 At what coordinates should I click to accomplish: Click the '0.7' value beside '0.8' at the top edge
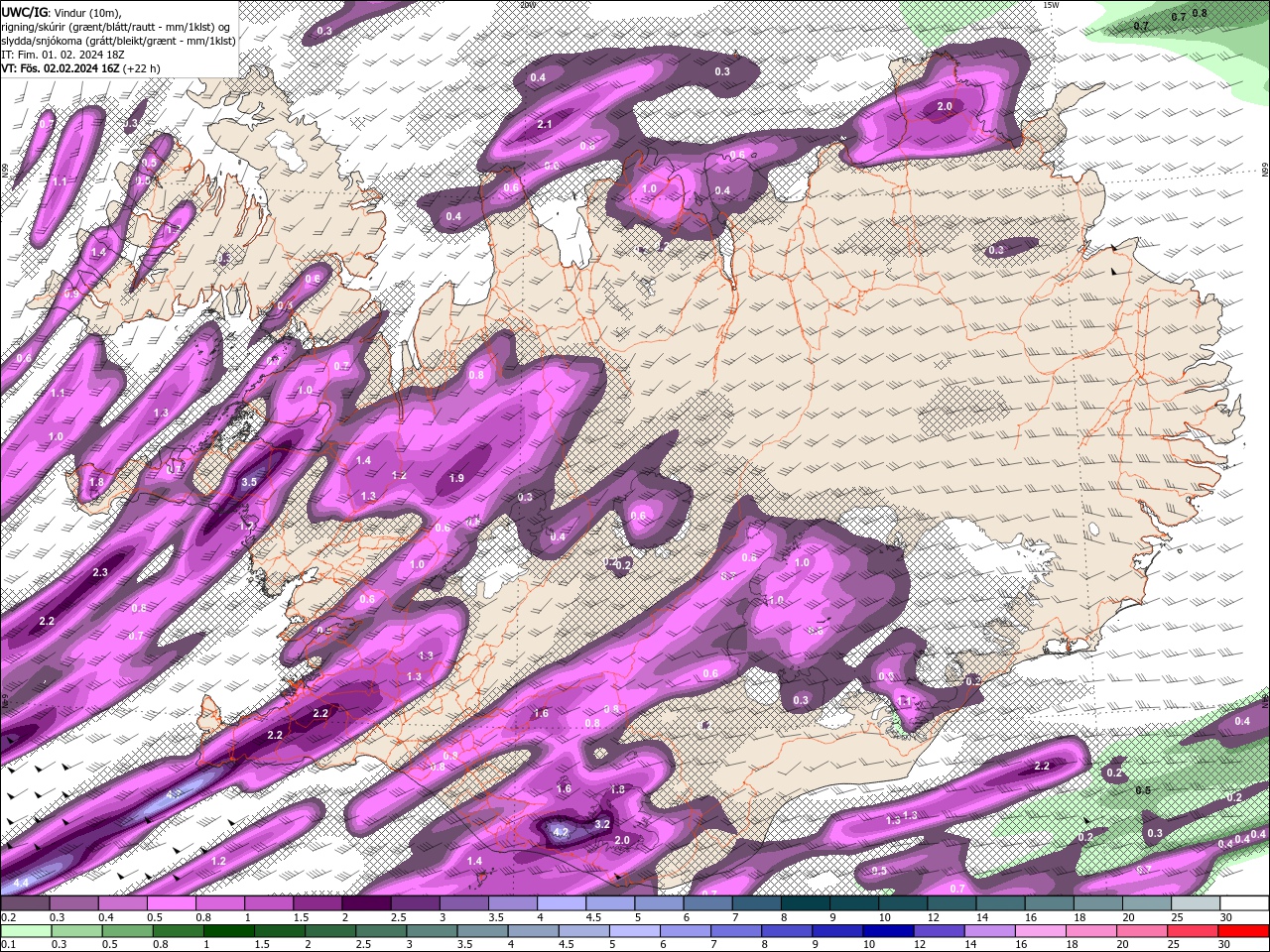1178,17
